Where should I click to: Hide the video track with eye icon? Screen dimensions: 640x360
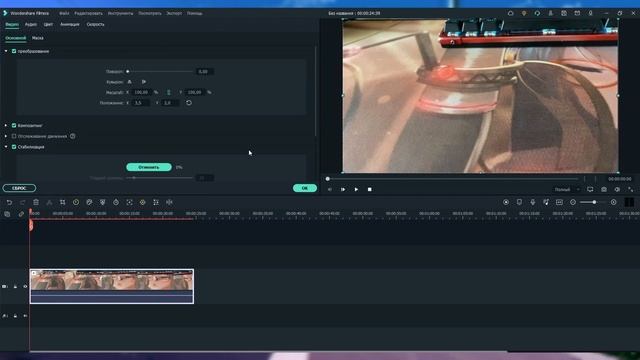click(25, 287)
